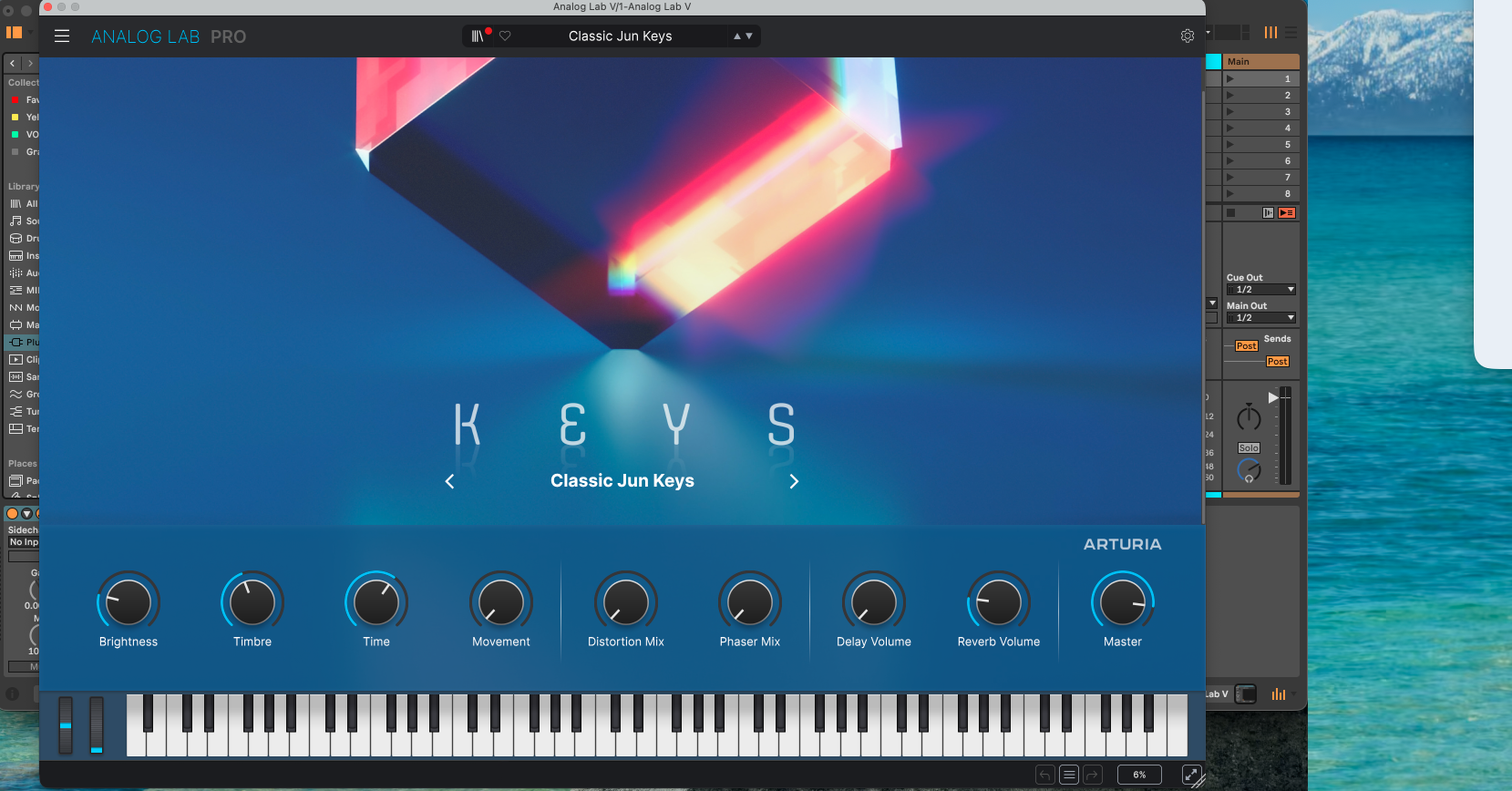The height and width of the screenshot is (791, 1512).
Task: Click the Lab V device thumbnail in Ableton
Action: (x=1245, y=694)
